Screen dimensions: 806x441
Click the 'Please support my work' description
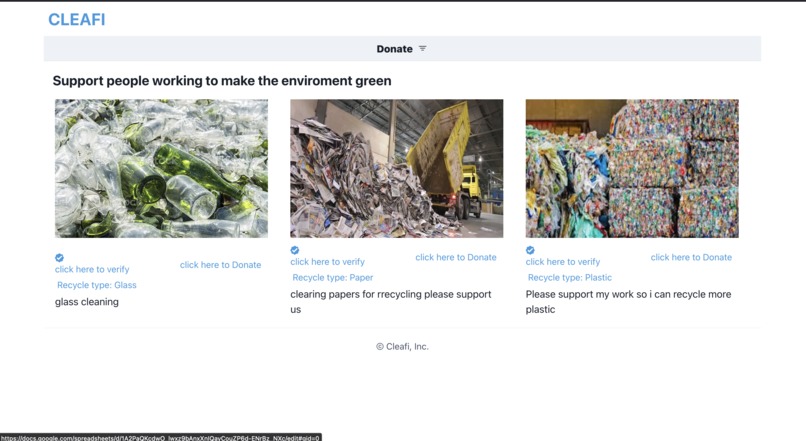[628, 302]
